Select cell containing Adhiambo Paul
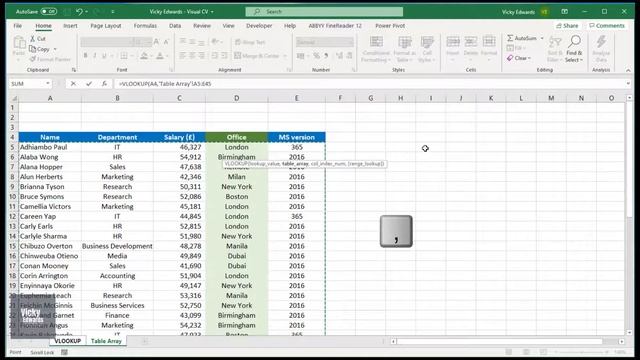 (50, 147)
